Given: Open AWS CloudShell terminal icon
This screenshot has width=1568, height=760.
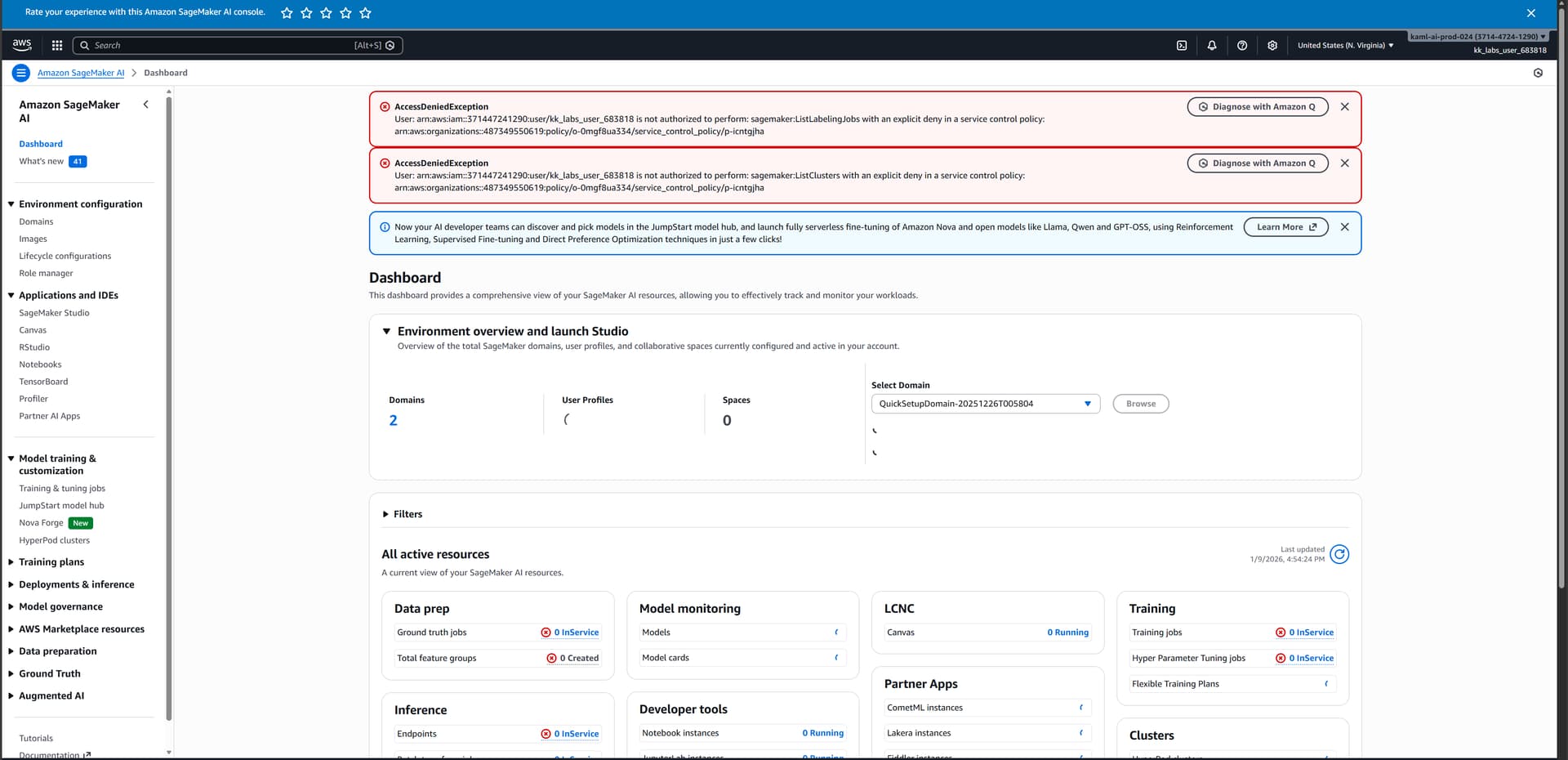Looking at the screenshot, I should pos(1182,46).
